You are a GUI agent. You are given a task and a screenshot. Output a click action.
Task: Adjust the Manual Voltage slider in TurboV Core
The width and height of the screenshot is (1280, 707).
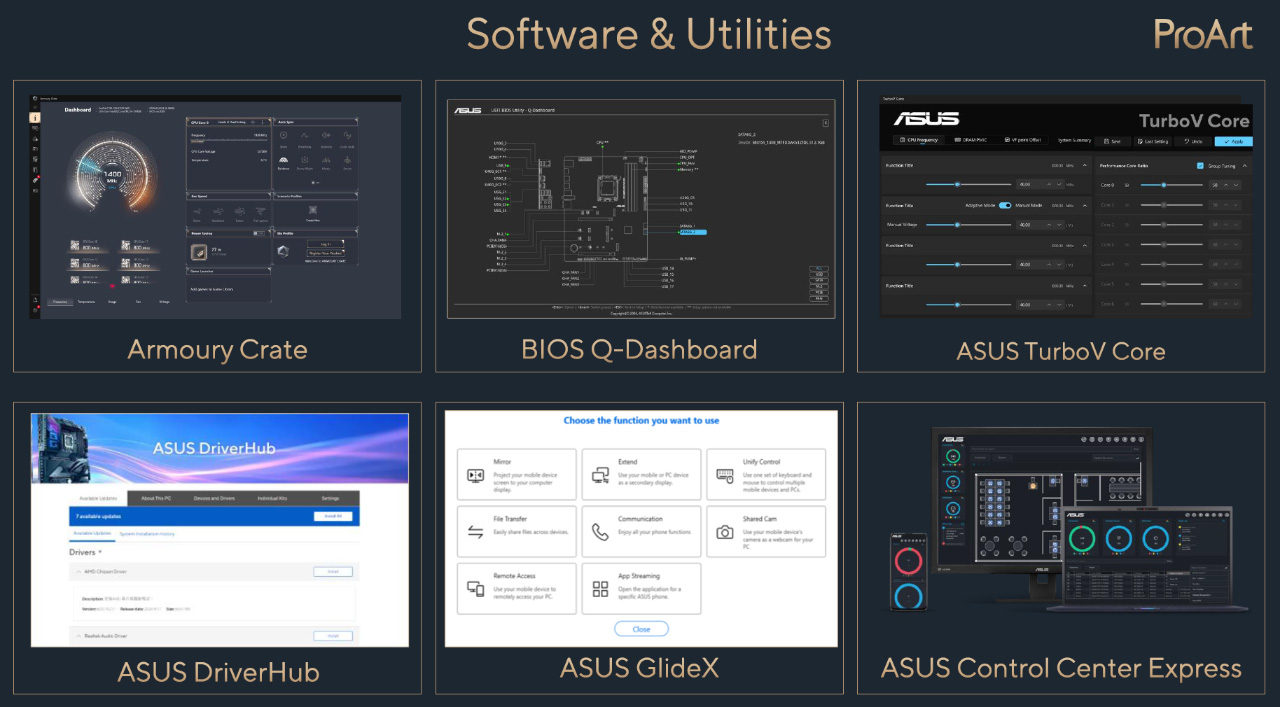[x=968, y=225]
